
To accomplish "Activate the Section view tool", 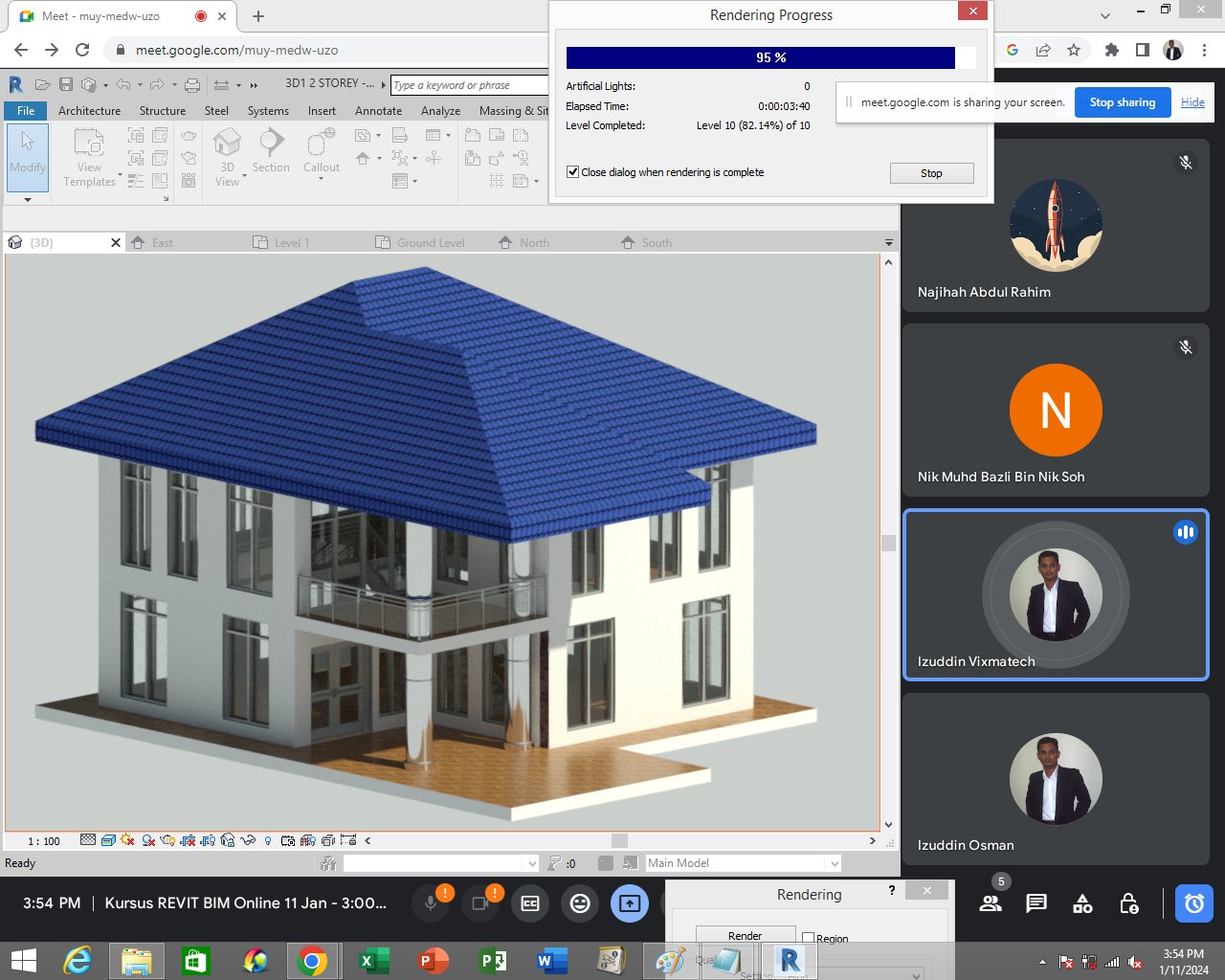I will coord(271,151).
